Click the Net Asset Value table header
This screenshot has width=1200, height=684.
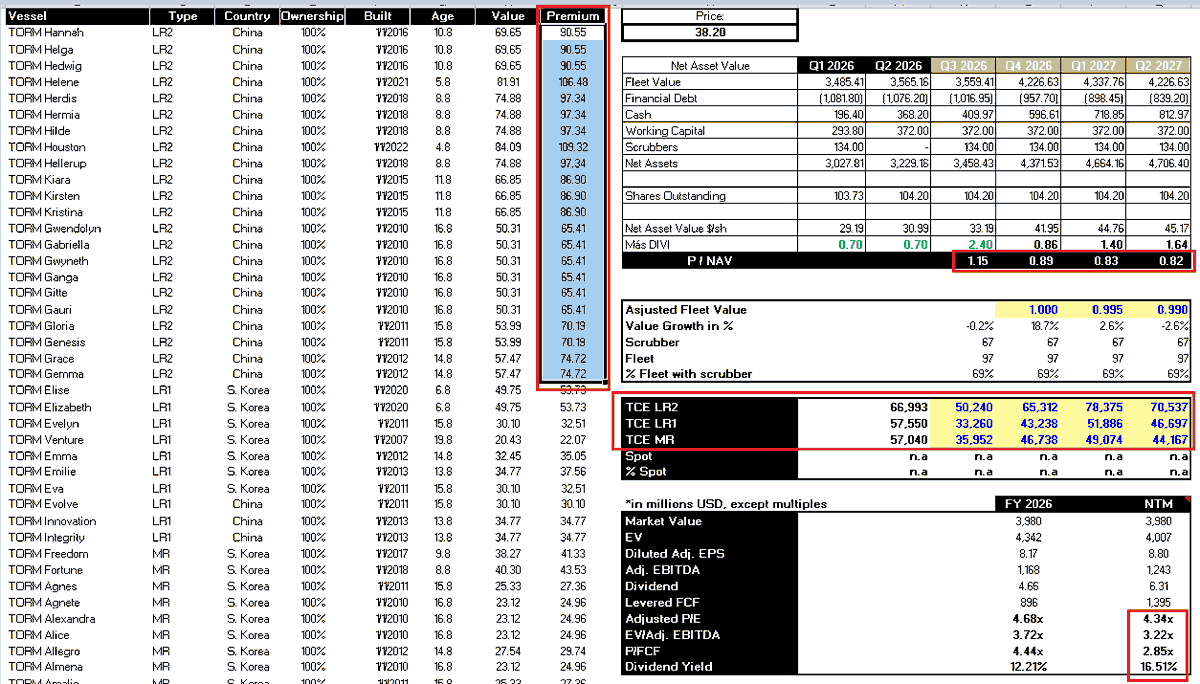(709, 66)
